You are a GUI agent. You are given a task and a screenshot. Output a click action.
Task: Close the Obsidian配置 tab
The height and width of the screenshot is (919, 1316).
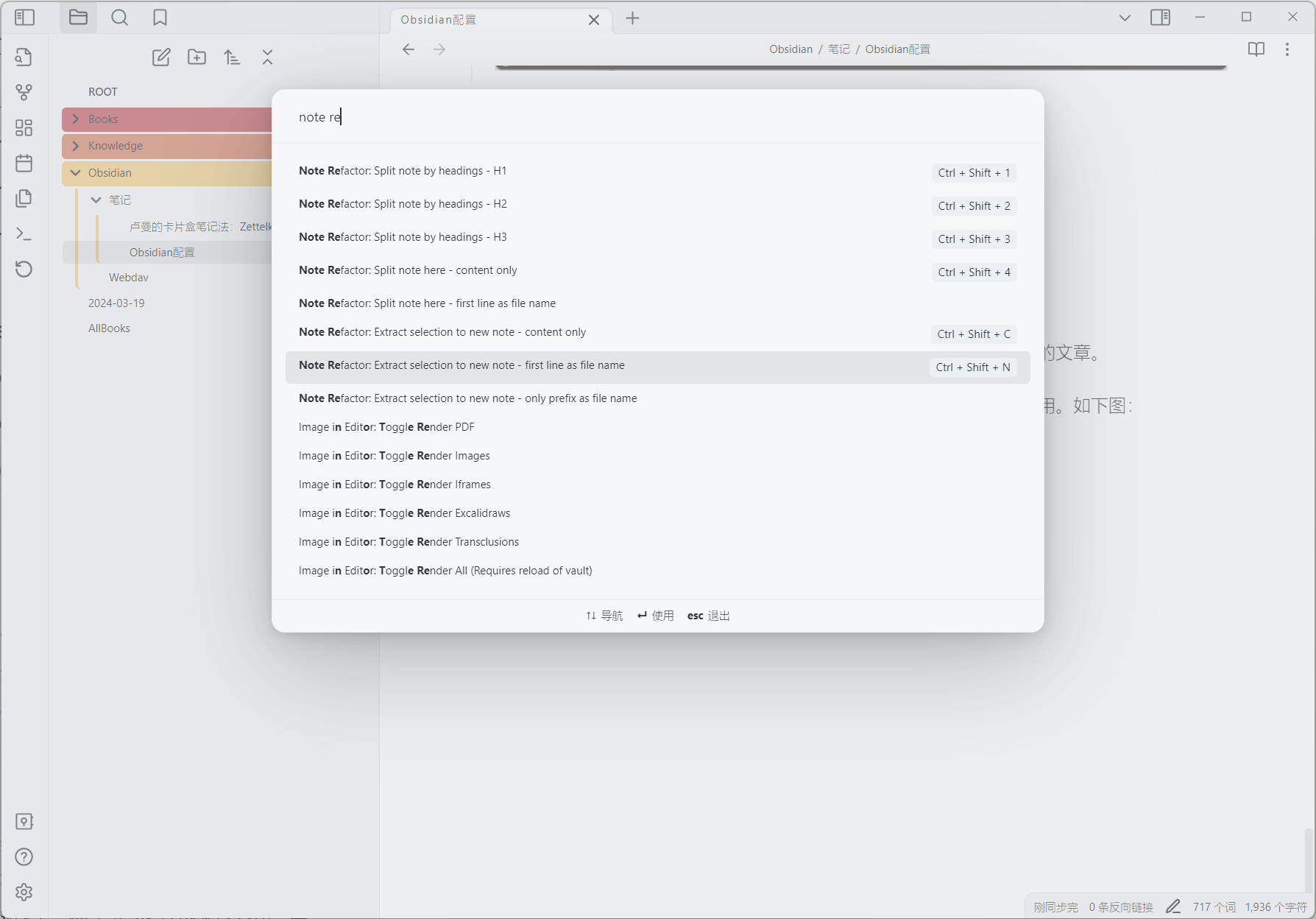point(594,20)
